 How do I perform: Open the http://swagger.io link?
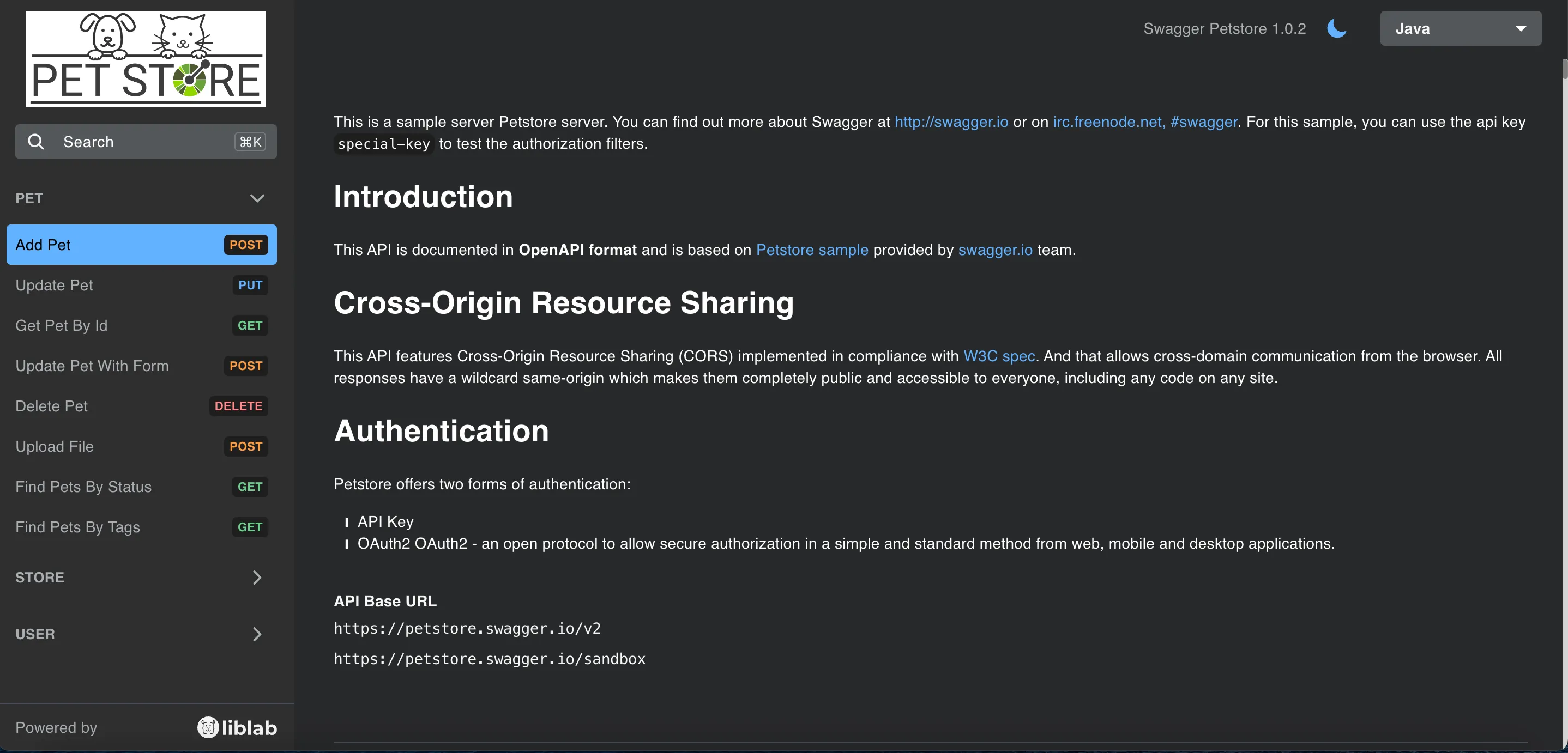click(951, 122)
